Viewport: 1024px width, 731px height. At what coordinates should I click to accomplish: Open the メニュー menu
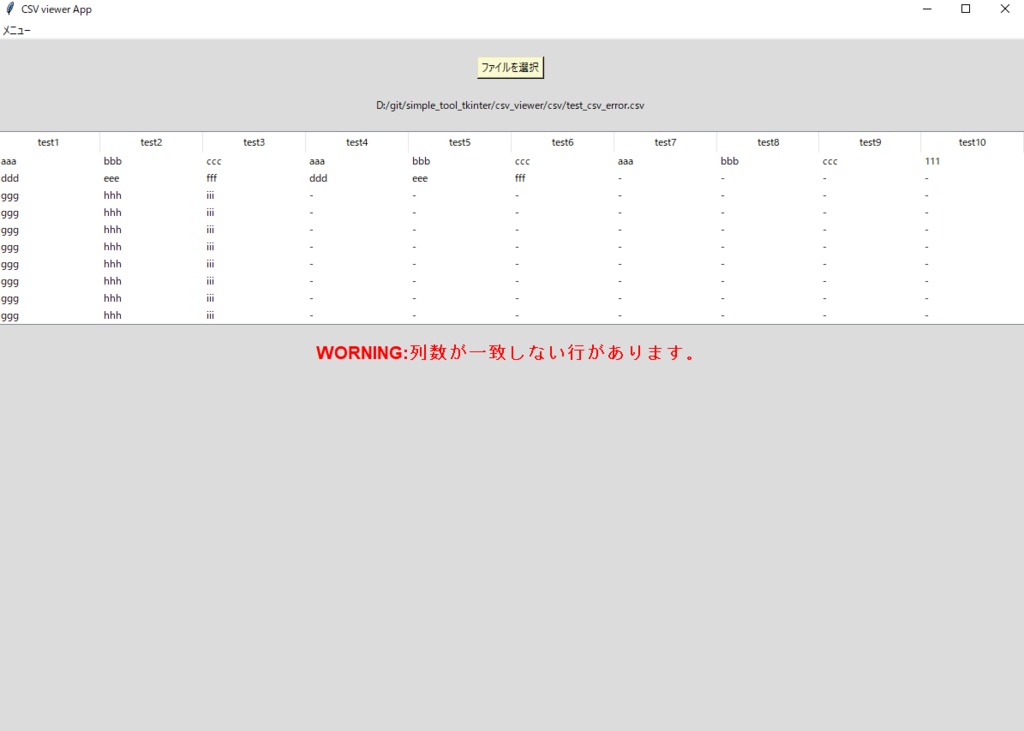click(16, 29)
